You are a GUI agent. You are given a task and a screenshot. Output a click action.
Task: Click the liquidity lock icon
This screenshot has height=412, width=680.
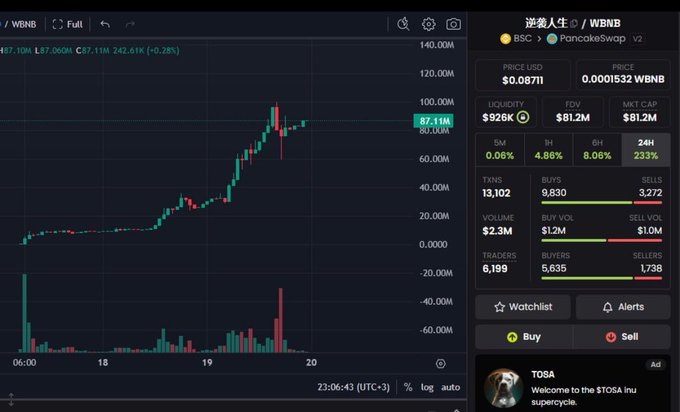pos(523,117)
